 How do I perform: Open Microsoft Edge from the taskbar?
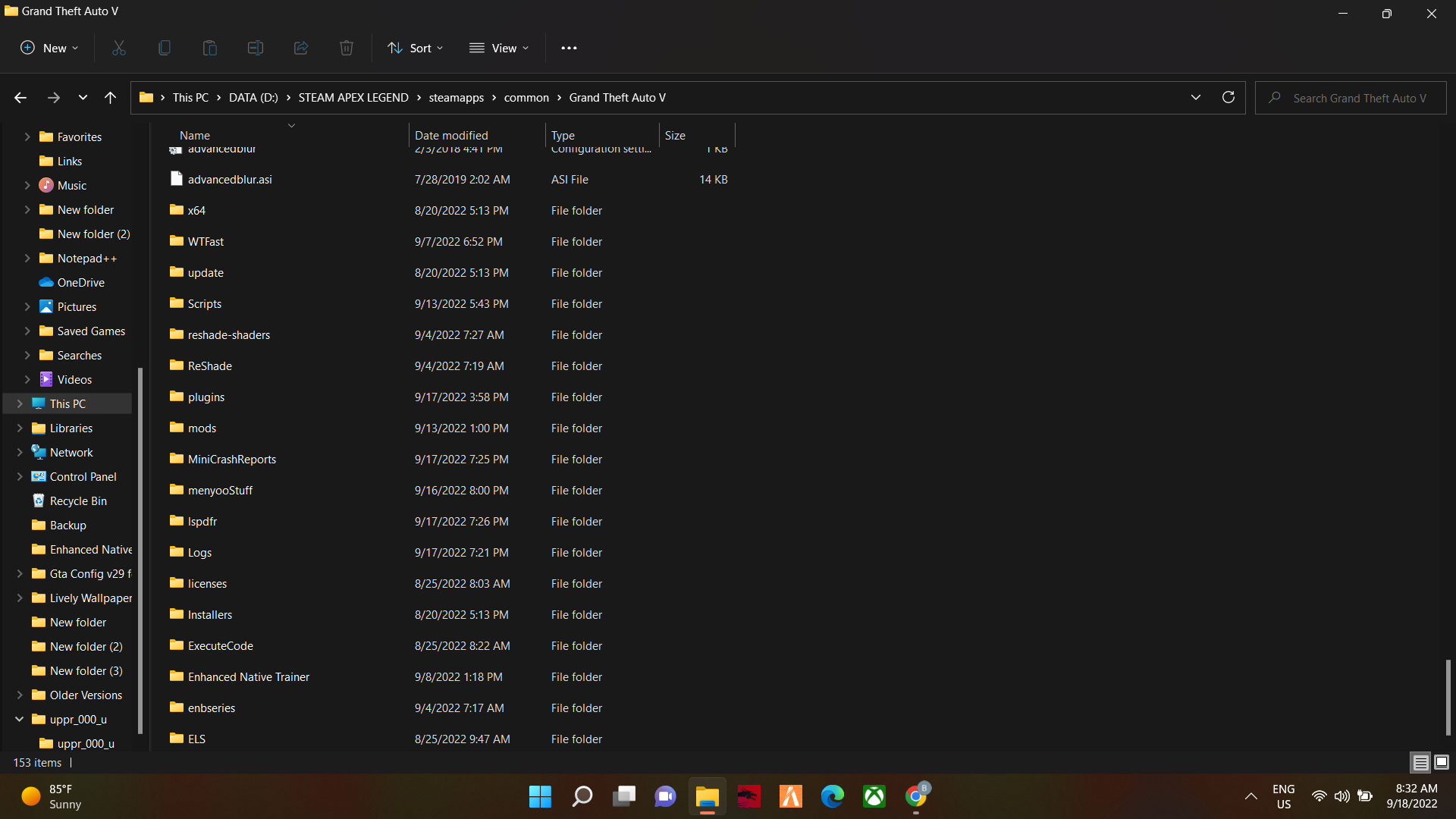[832, 796]
